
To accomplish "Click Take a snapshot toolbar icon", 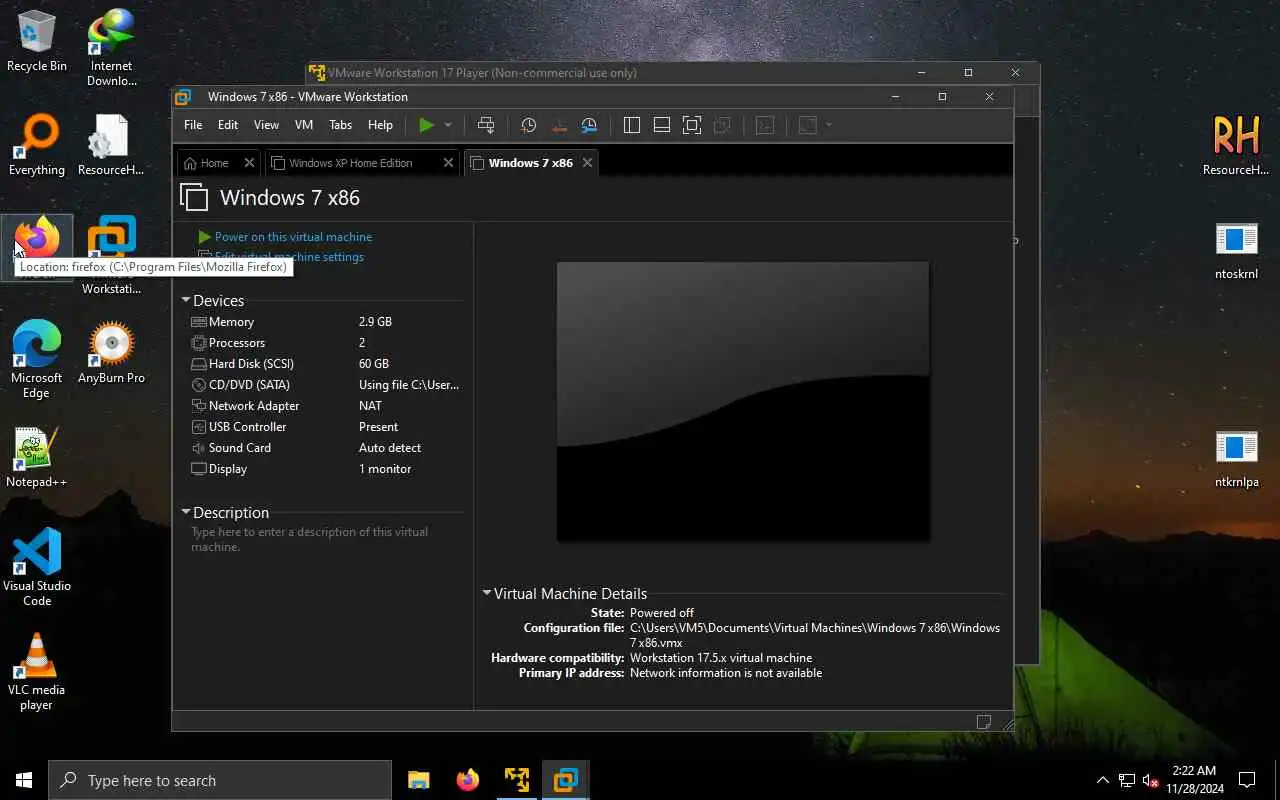I will click(529, 125).
